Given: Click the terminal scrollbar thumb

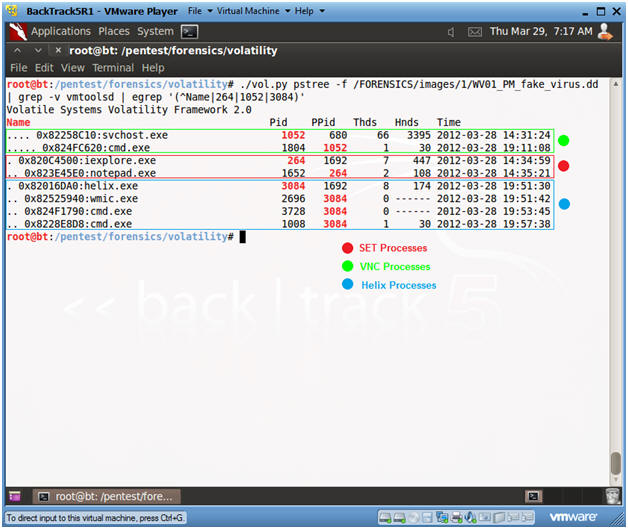Looking at the screenshot, I should click(x=616, y=463).
